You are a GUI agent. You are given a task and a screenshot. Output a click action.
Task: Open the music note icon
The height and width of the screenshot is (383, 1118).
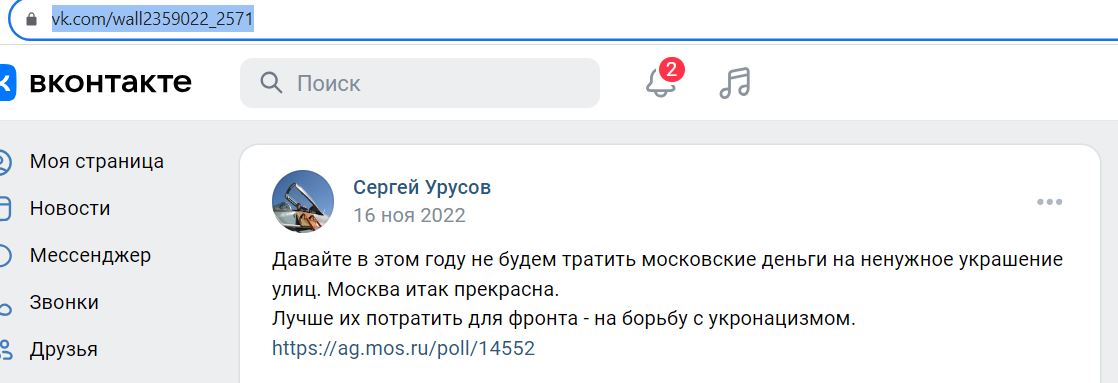tap(734, 83)
